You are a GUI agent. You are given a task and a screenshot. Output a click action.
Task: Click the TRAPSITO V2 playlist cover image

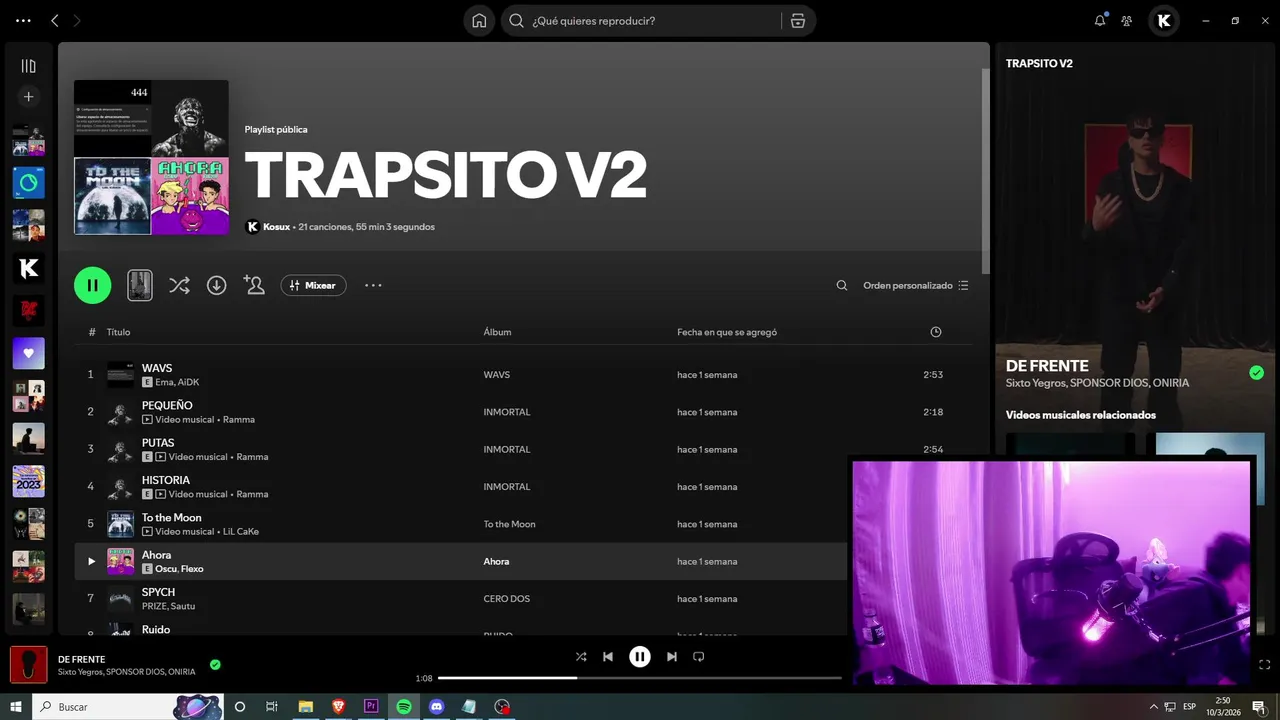(x=151, y=157)
